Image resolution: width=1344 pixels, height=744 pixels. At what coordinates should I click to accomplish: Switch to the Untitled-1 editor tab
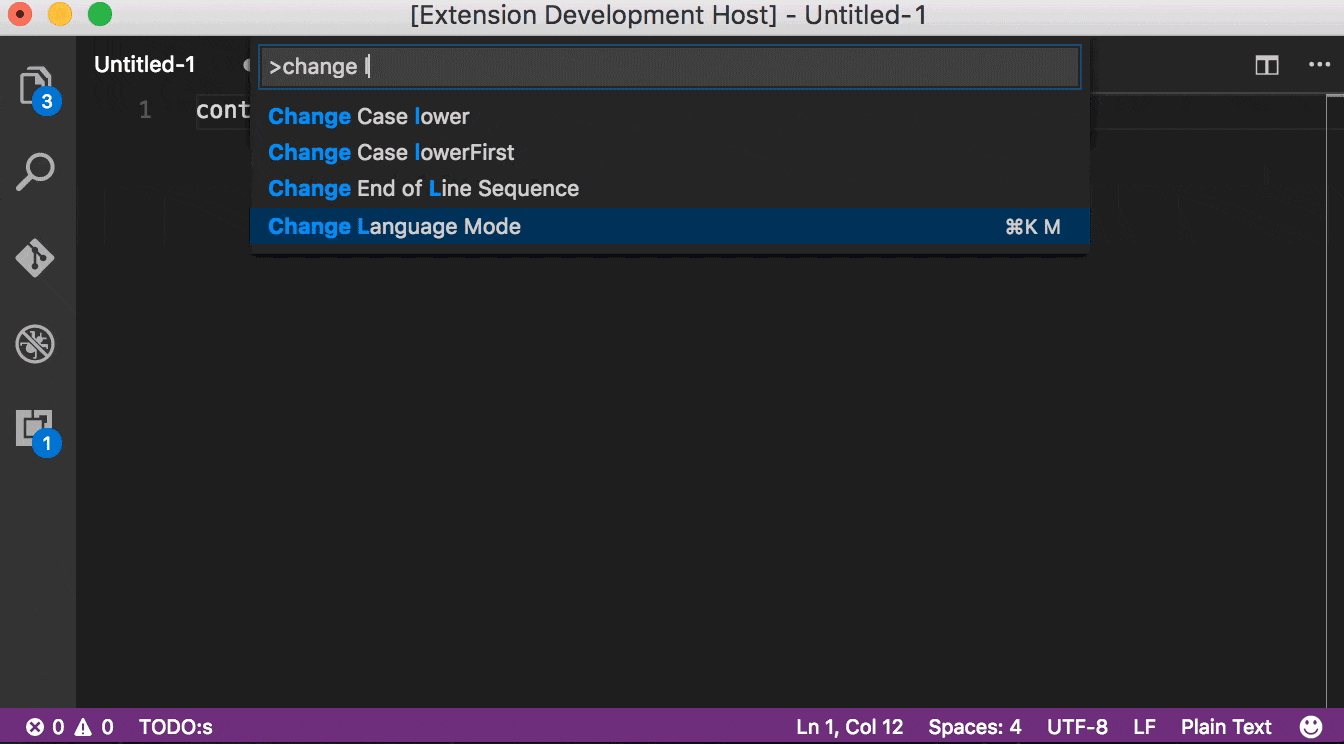coord(145,65)
